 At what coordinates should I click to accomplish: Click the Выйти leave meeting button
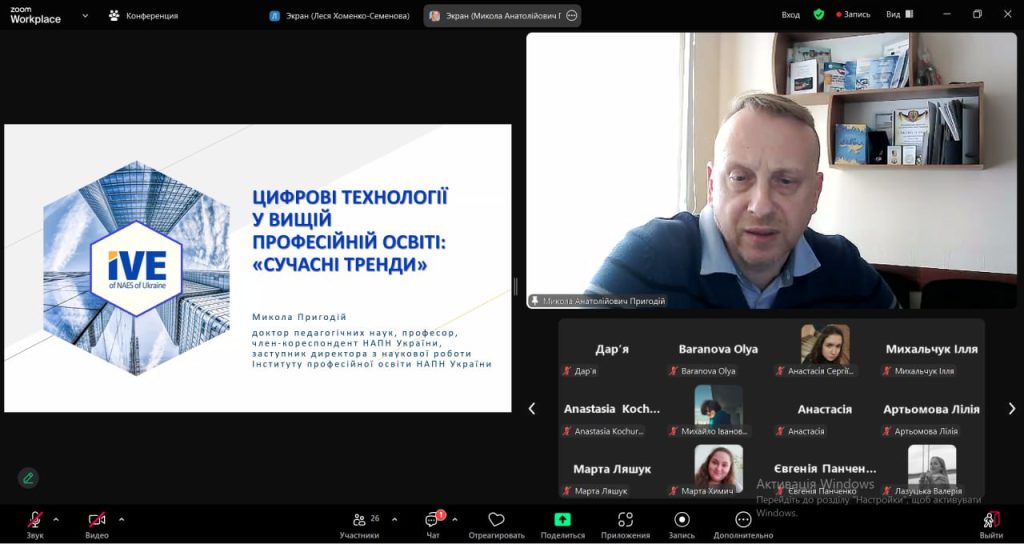click(x=991, y=523)
